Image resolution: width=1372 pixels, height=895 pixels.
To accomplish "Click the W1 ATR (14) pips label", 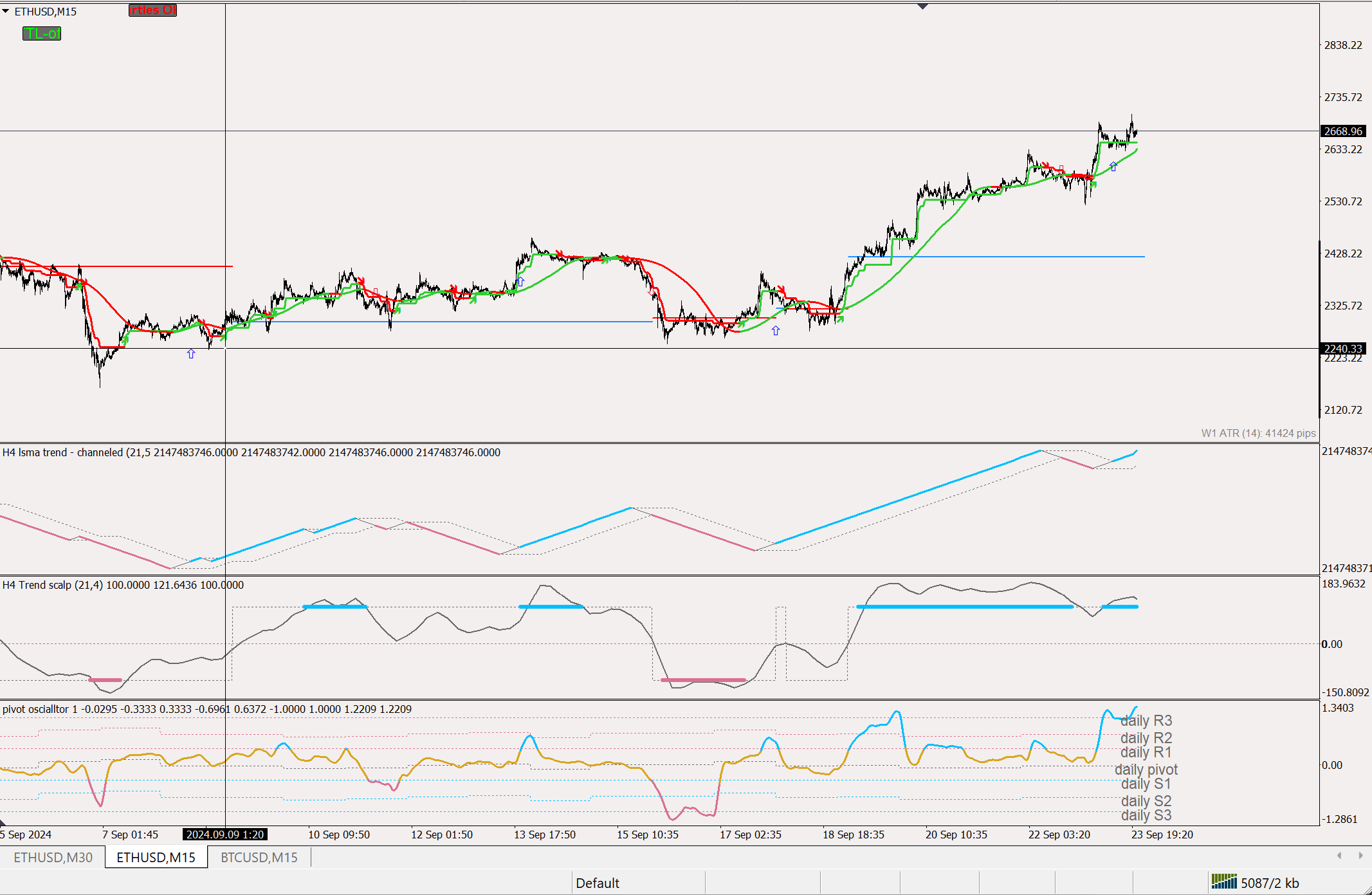I will [x=1258, y=433].
